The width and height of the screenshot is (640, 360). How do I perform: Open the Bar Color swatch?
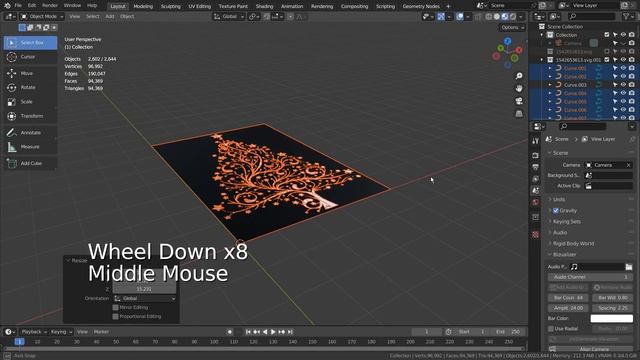pos(611,318)
